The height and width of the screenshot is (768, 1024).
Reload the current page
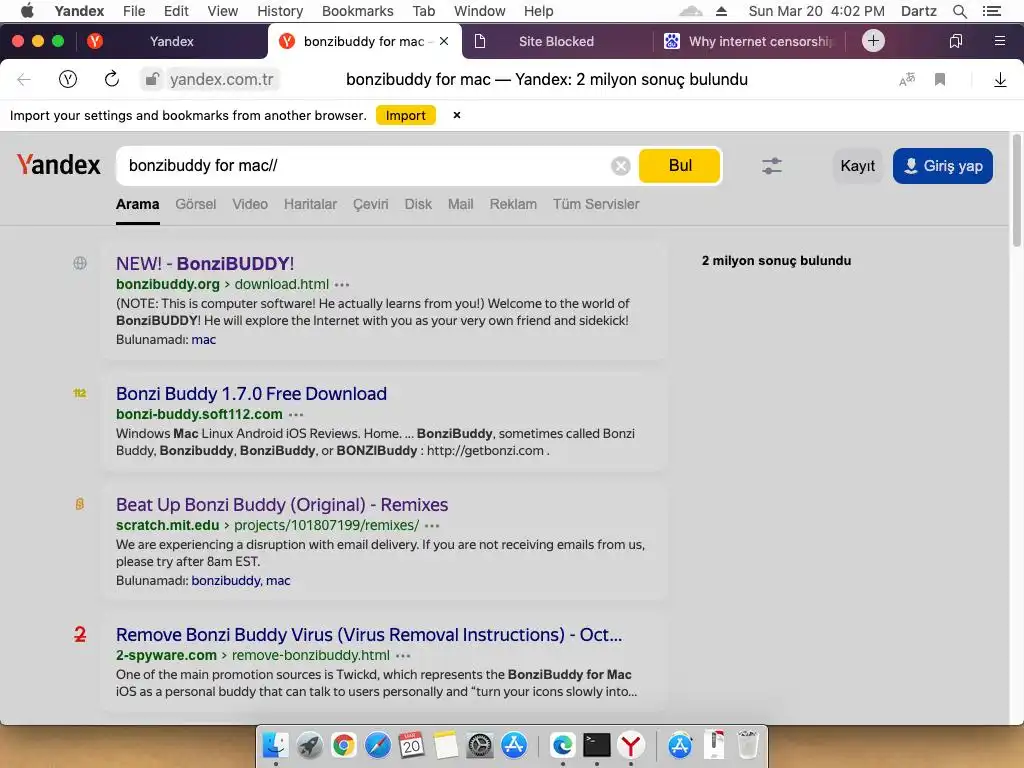pos(112,79)
